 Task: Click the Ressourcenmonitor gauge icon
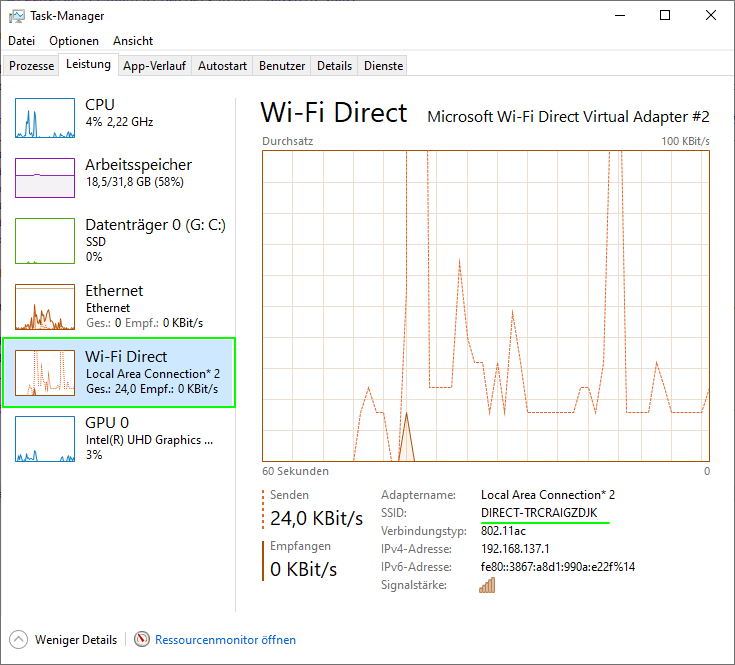142,639
